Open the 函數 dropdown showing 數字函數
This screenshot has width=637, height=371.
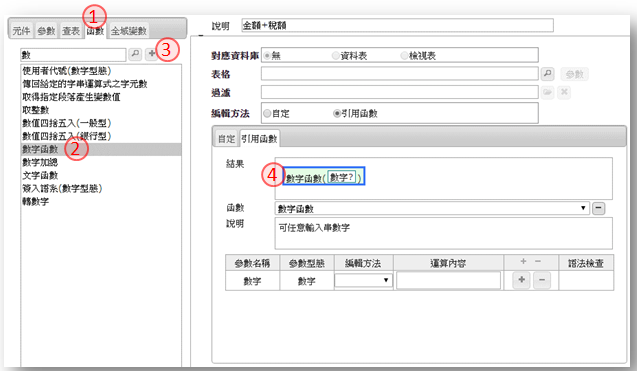[x=432, y=208]
